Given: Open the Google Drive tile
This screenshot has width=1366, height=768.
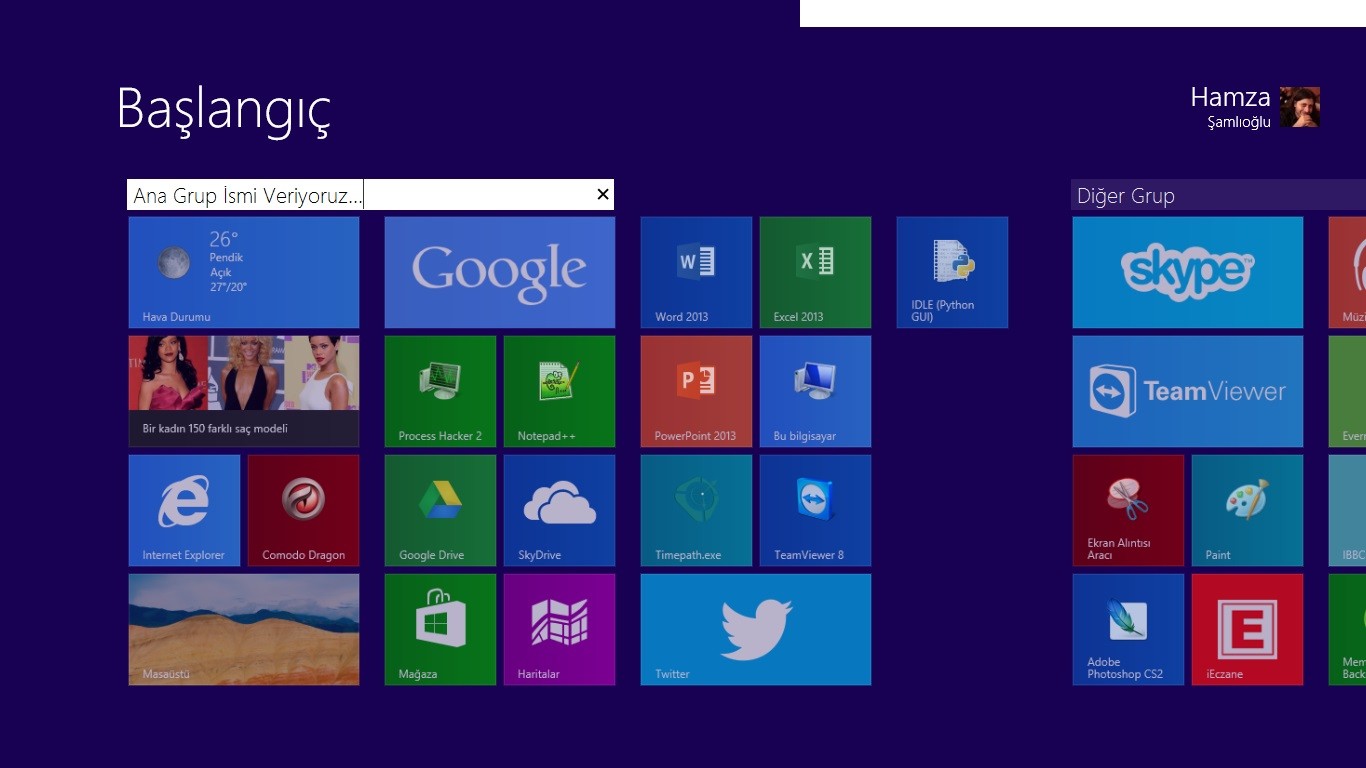Looking at the screenshot, I should [440, 510].
